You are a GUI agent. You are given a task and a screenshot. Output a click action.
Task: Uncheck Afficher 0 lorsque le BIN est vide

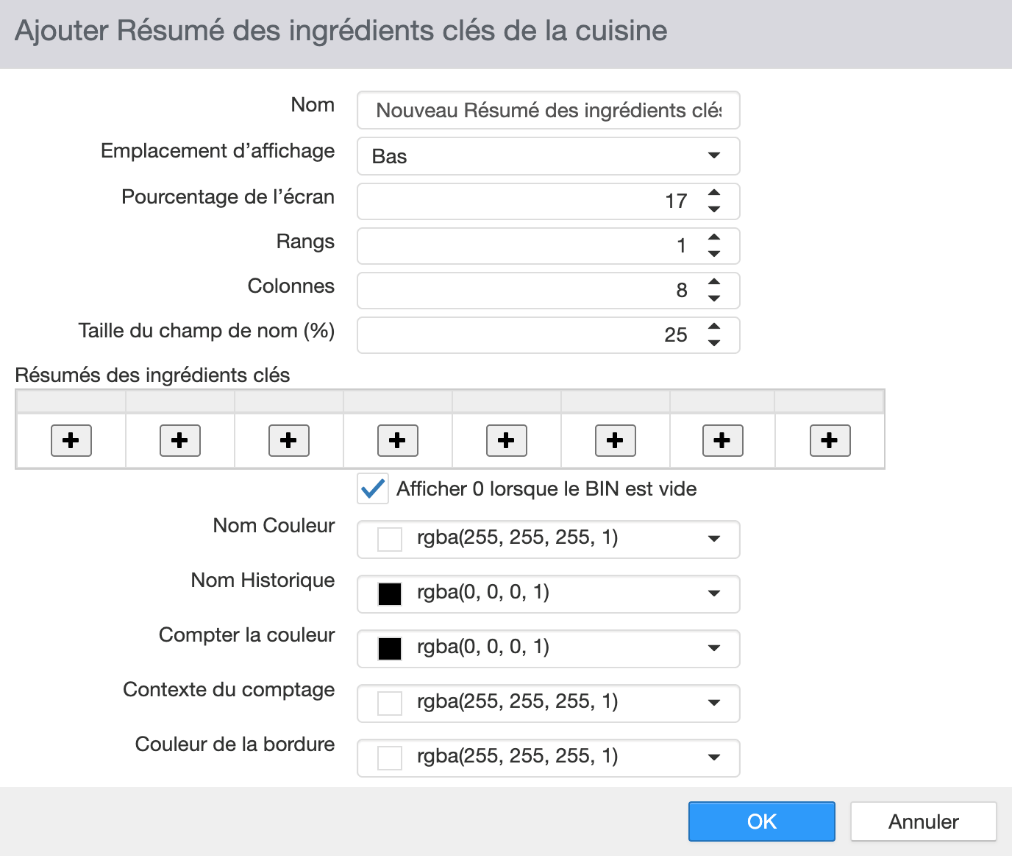tap(372, 489)
